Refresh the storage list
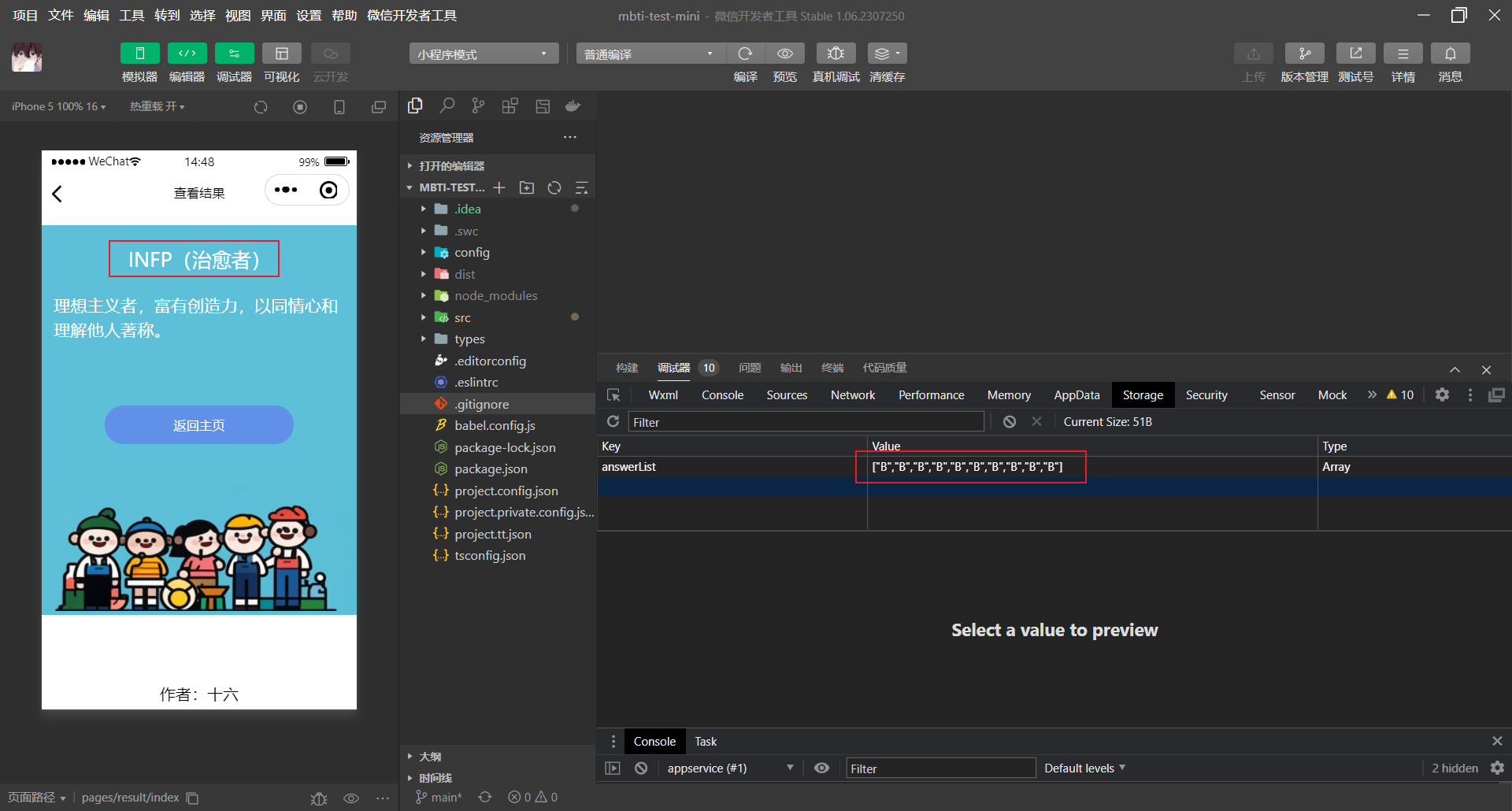This screenshot has height=811, width=1512. (613, 422)
